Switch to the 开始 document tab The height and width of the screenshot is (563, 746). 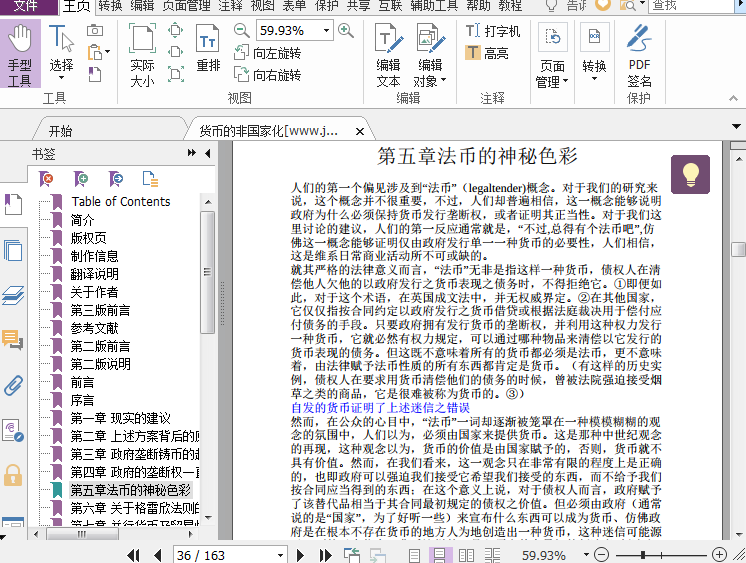[60, 131]
